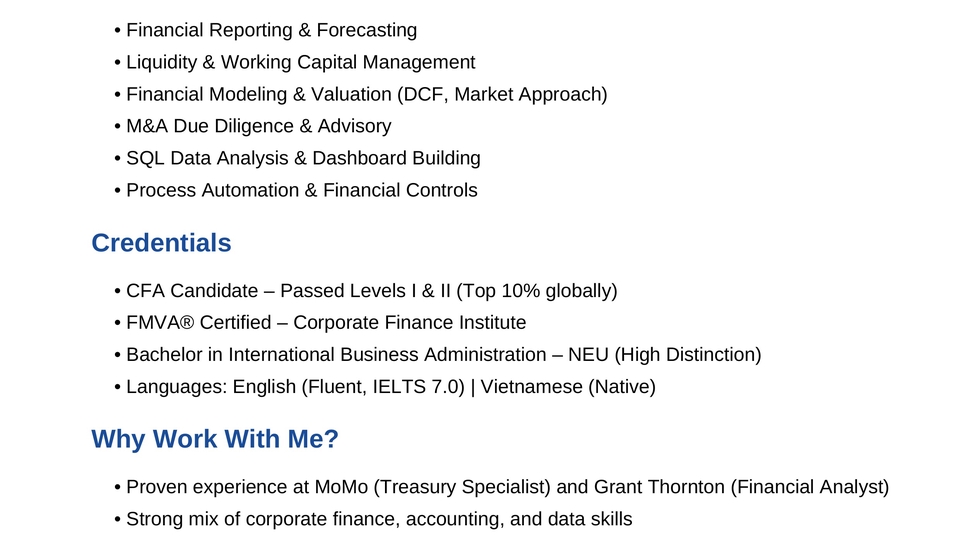Click the MoMo (Treasury Specialist) text
Viewport: 960px width, 540px height.
pos(432,487)
